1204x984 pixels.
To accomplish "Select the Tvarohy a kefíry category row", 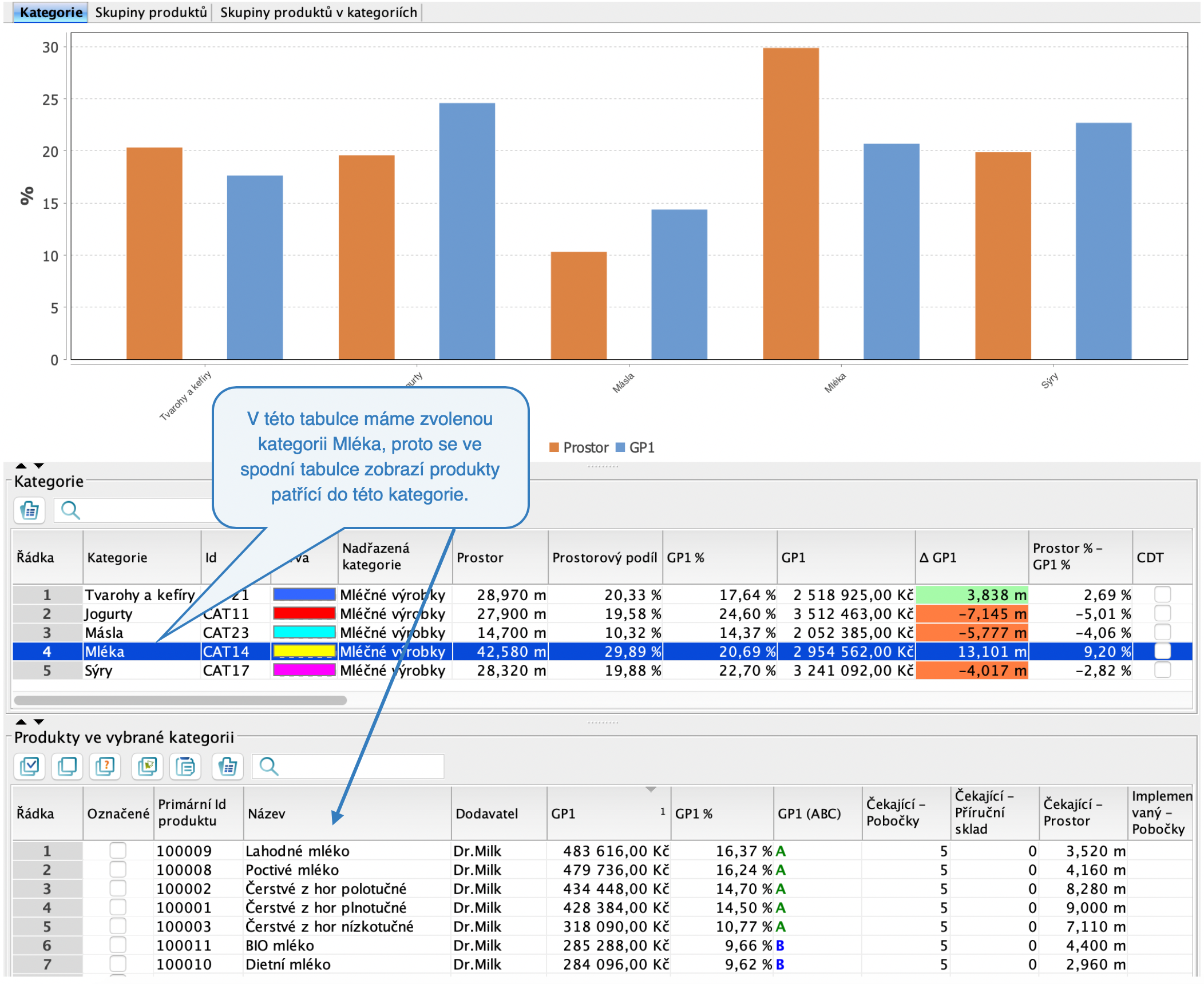I will [x=602, y=594].
